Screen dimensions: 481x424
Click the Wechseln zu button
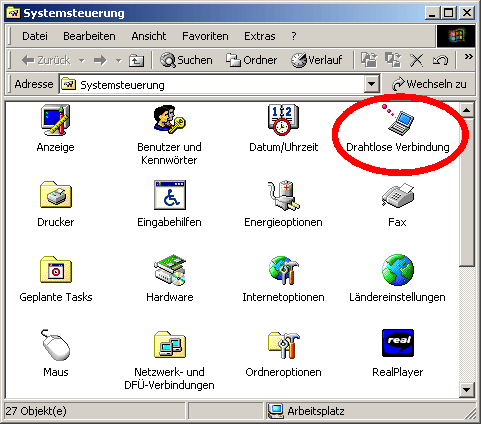[x=429, y=84]
